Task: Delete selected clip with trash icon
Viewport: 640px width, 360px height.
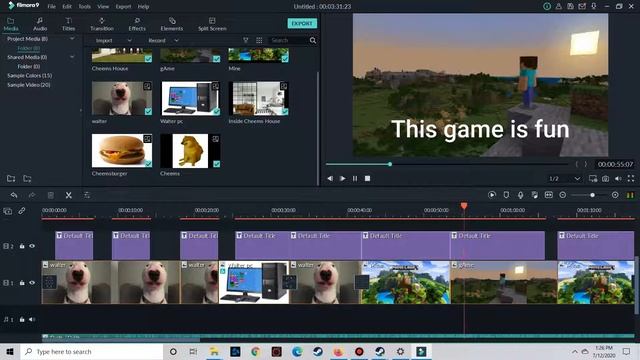Action: coord(51,195)
